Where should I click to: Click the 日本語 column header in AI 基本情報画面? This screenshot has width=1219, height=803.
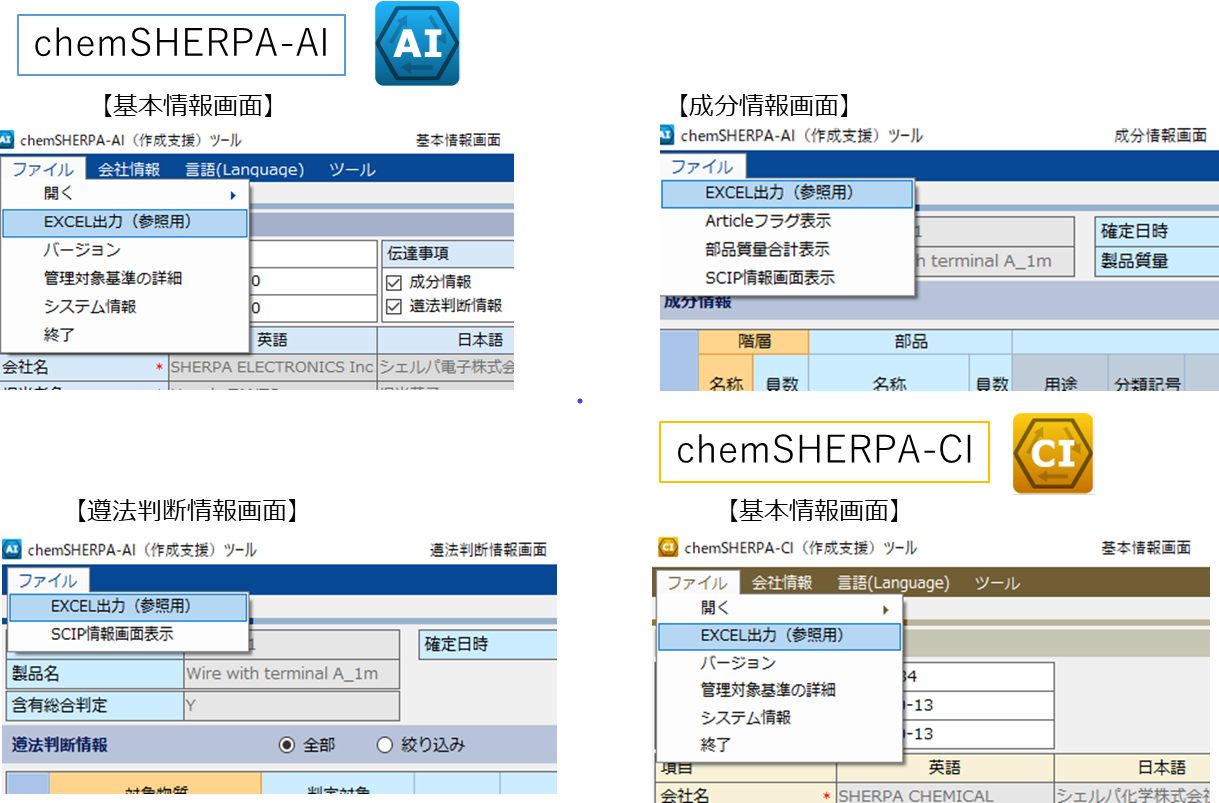tap(446, 340)
